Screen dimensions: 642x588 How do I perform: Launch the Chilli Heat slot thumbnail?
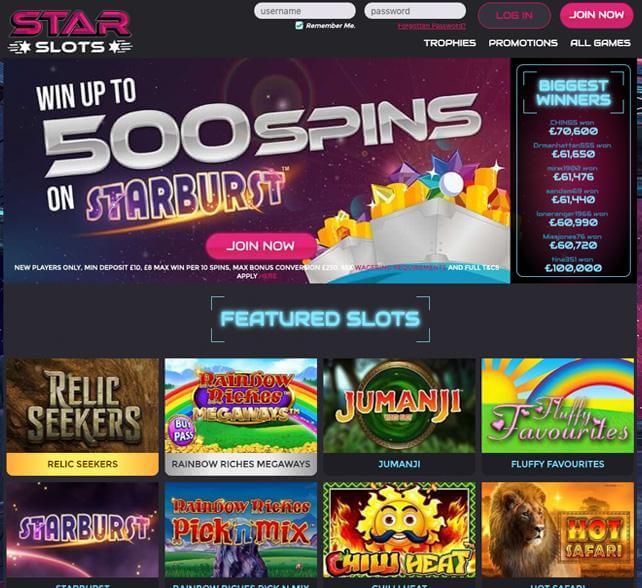399,530
